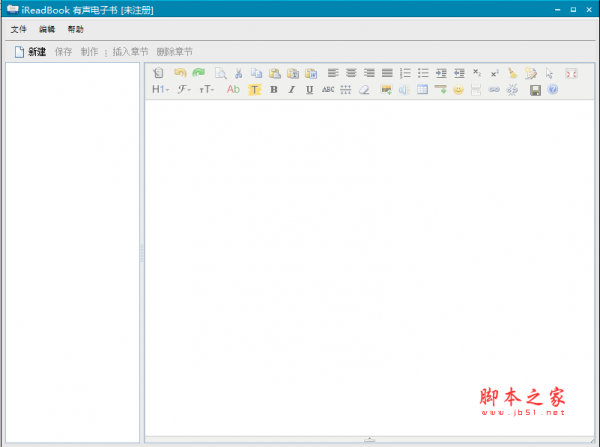The width and height of the screenshot is (600, 447).
Task: Open the 帮助 menu
Action: tap(75, 29)
